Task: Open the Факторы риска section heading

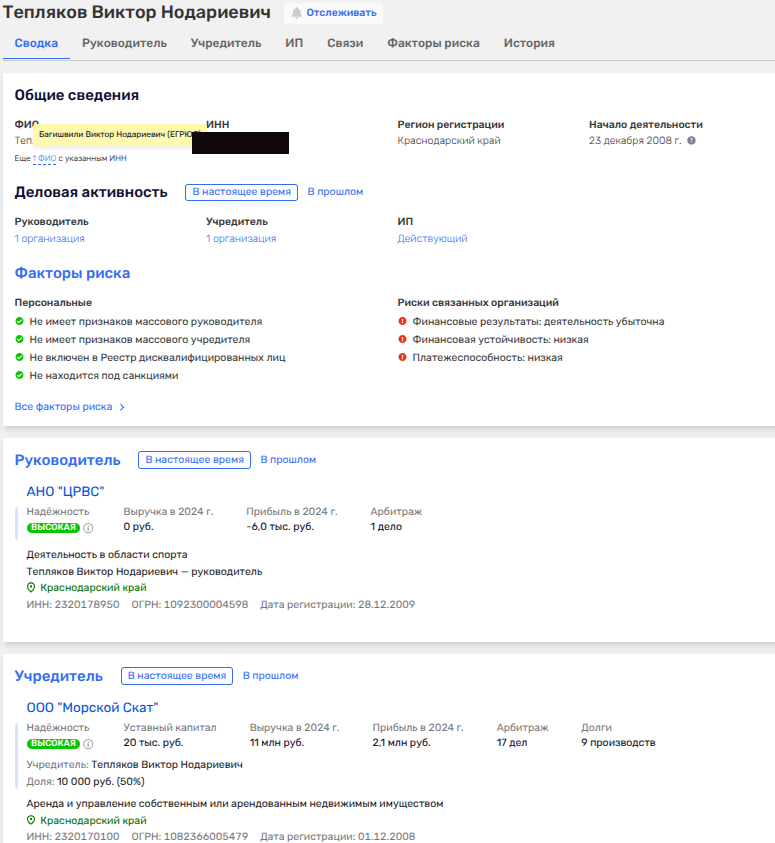Action: click(x=72, y=273)
